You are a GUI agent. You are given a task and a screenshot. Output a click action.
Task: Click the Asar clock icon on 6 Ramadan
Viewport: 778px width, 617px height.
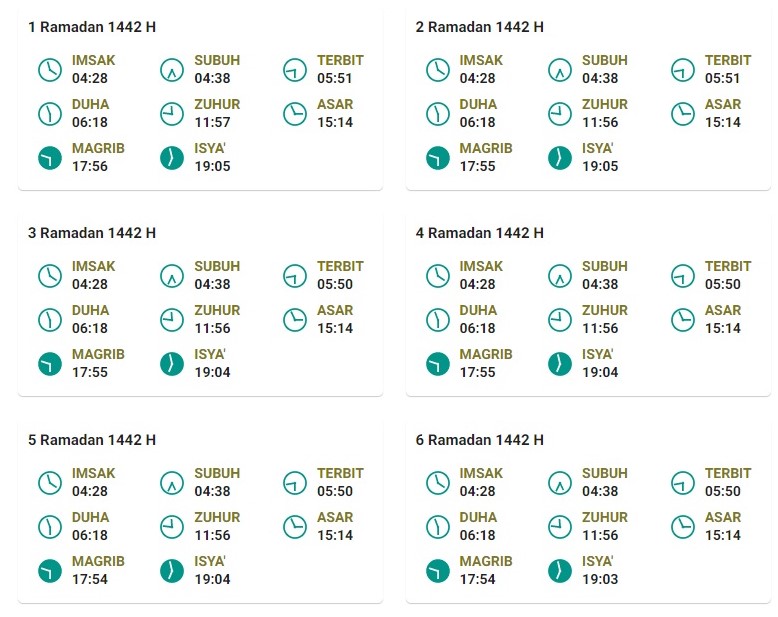pyautogui.click(x=683, y=527)
